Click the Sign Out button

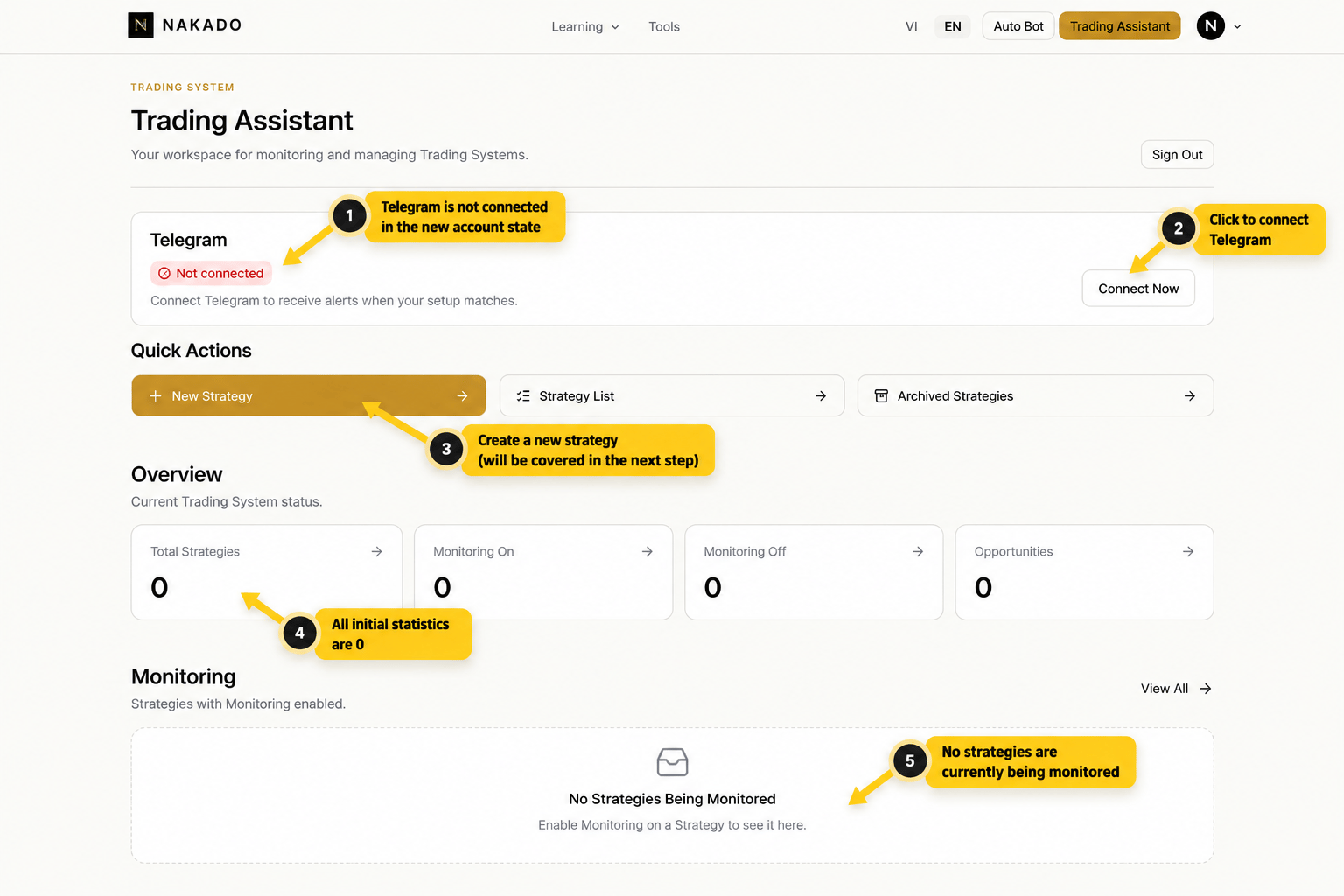click(x=1177, y=155)
